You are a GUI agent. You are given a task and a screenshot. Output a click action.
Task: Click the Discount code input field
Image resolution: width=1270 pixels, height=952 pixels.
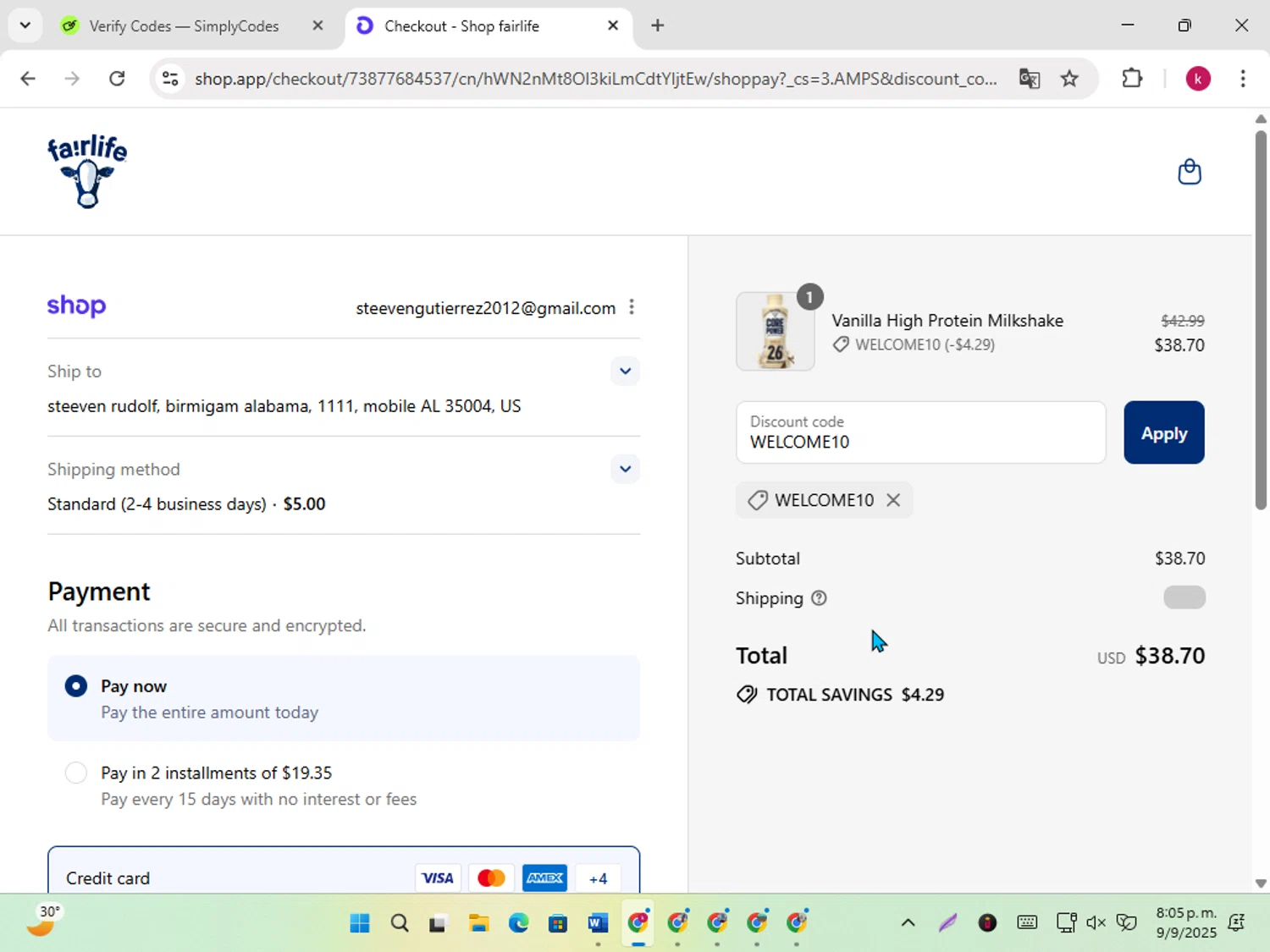(920, 432)
